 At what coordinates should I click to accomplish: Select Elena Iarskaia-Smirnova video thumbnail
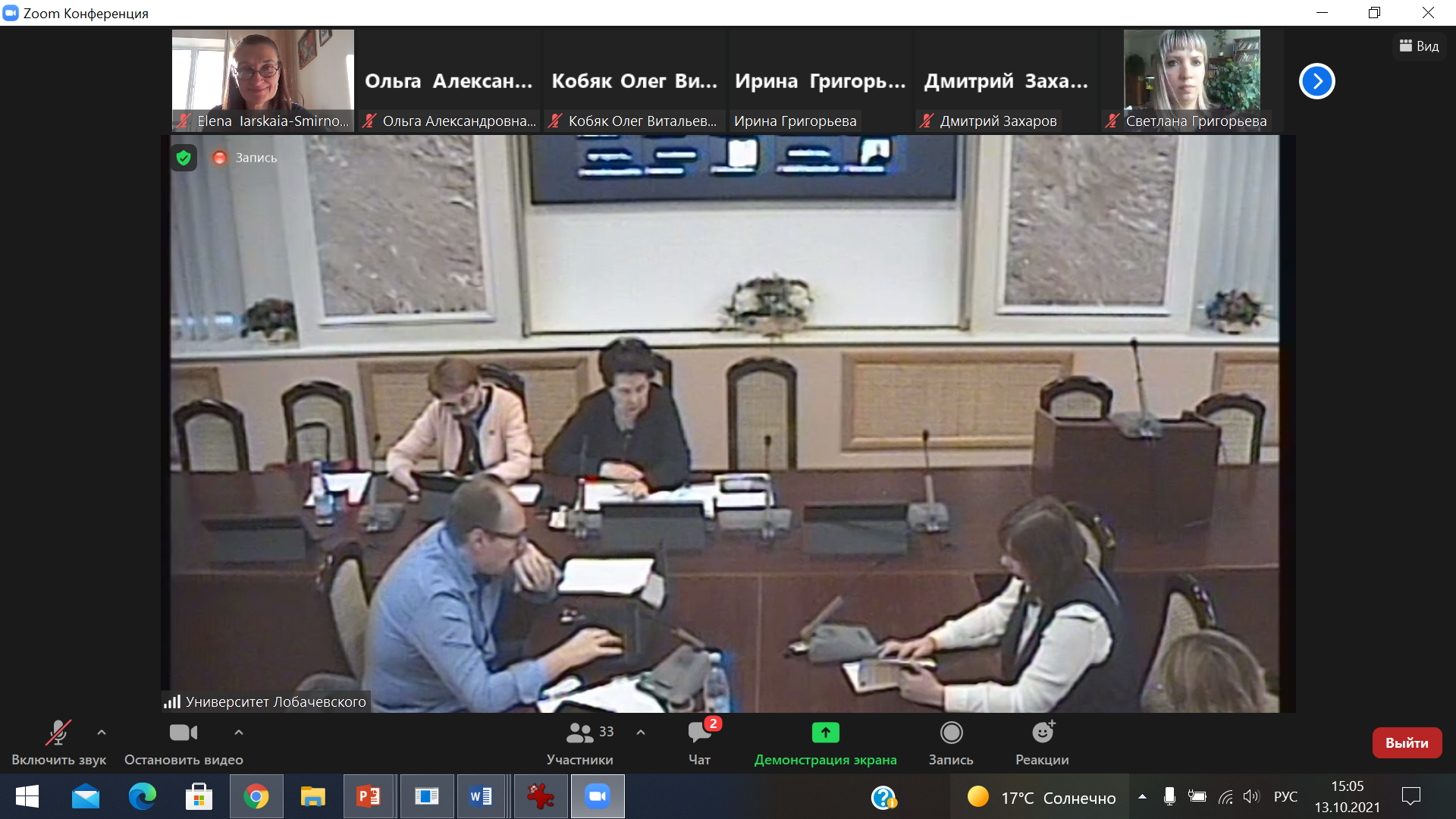pos(263,80)
